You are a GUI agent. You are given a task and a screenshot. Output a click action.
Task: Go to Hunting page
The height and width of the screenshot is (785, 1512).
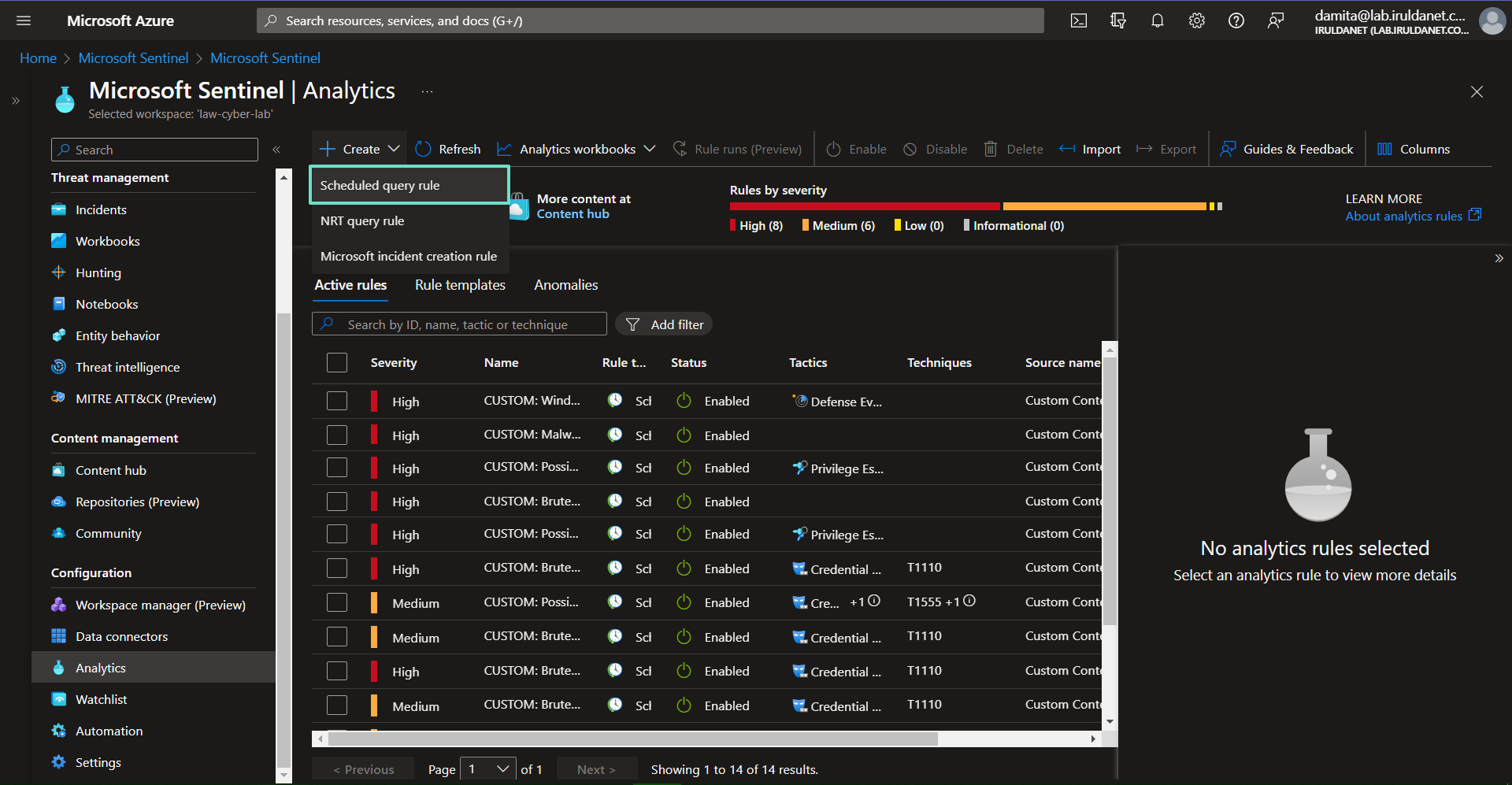coord(98,272)
